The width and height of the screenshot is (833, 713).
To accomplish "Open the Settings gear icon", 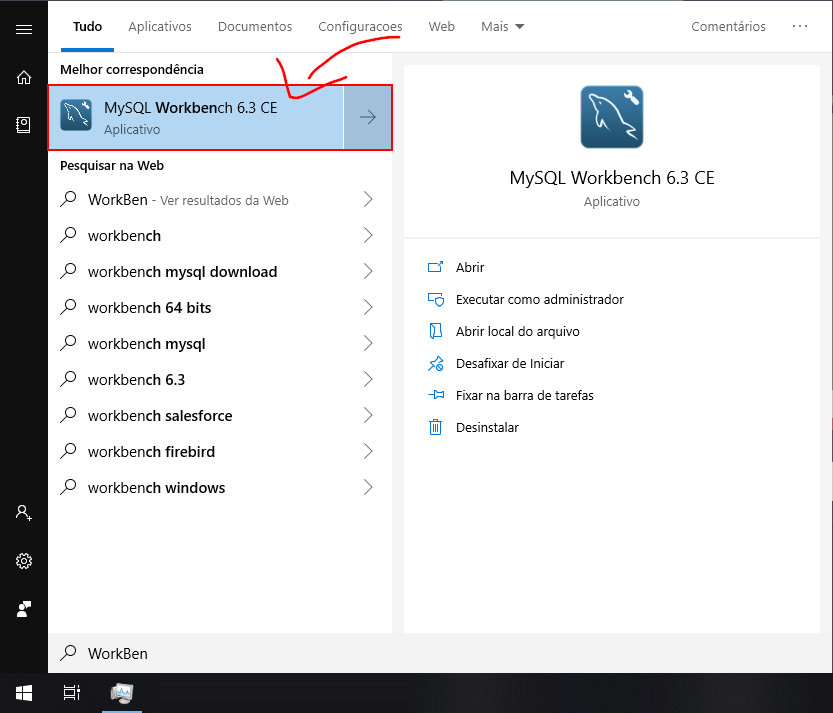I will pos(24,561).
